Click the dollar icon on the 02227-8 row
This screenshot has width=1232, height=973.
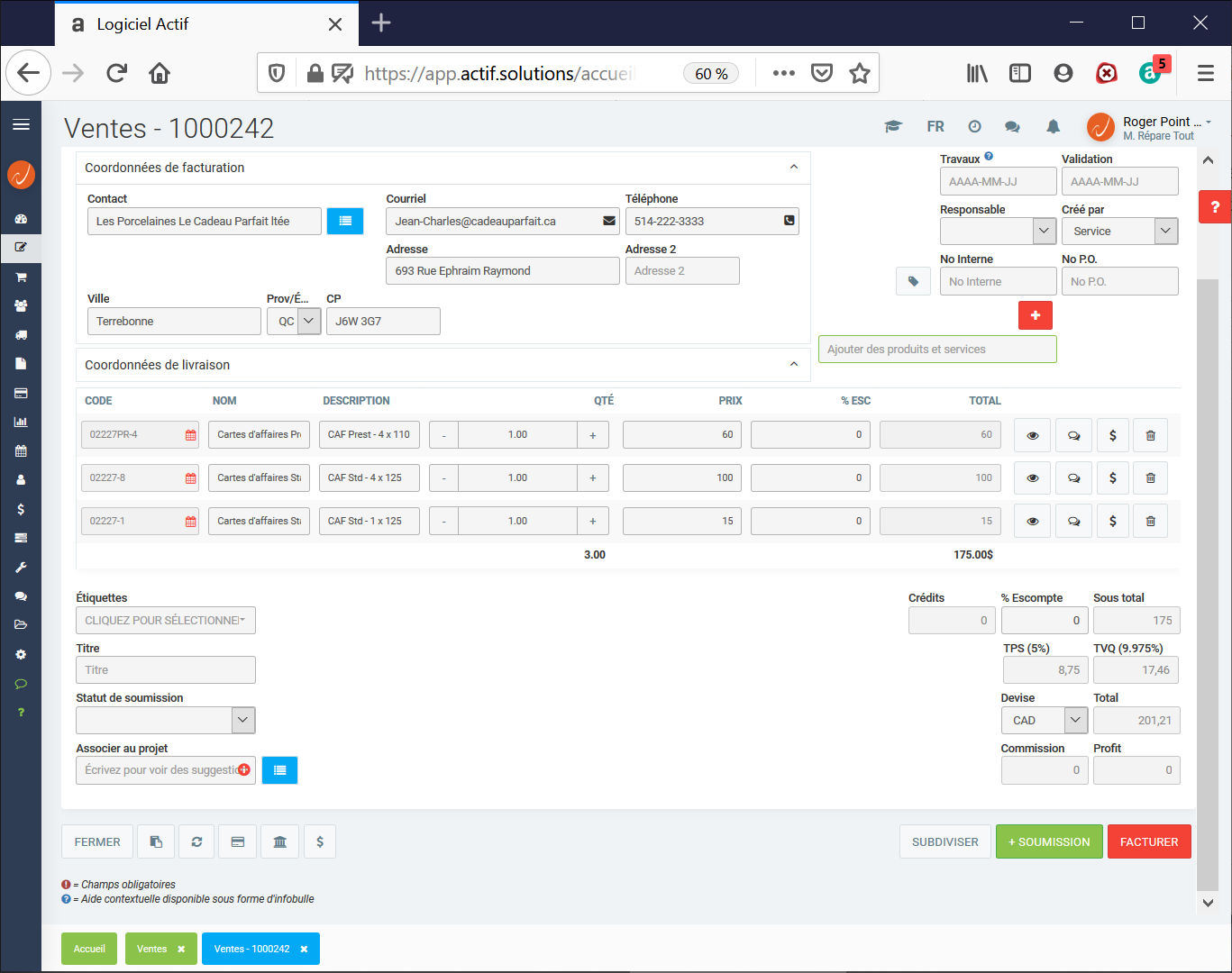coord(1112,478)
